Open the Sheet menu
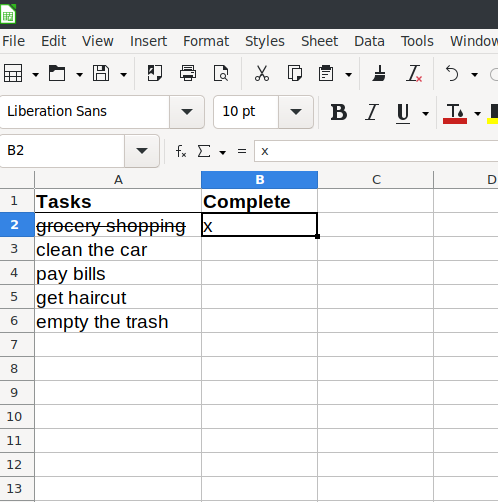 coord(319,41)
